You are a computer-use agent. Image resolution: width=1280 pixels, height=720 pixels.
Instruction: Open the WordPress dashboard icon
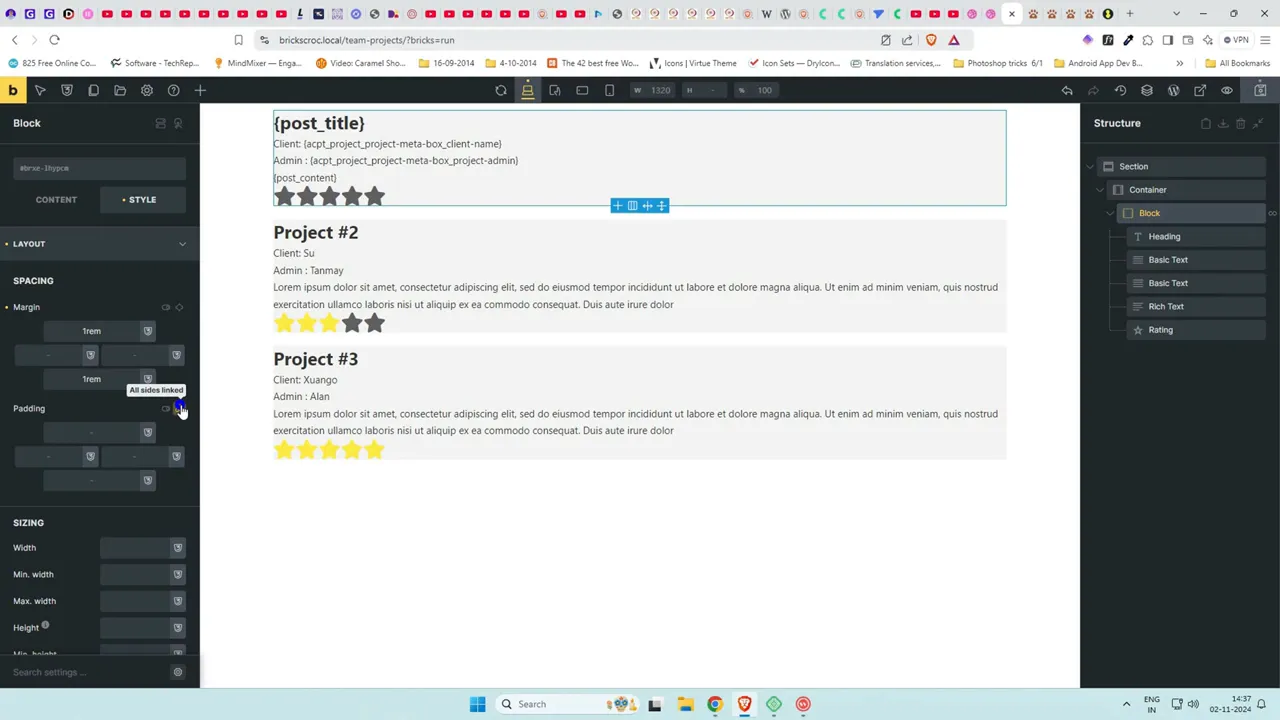(1173, 90)
